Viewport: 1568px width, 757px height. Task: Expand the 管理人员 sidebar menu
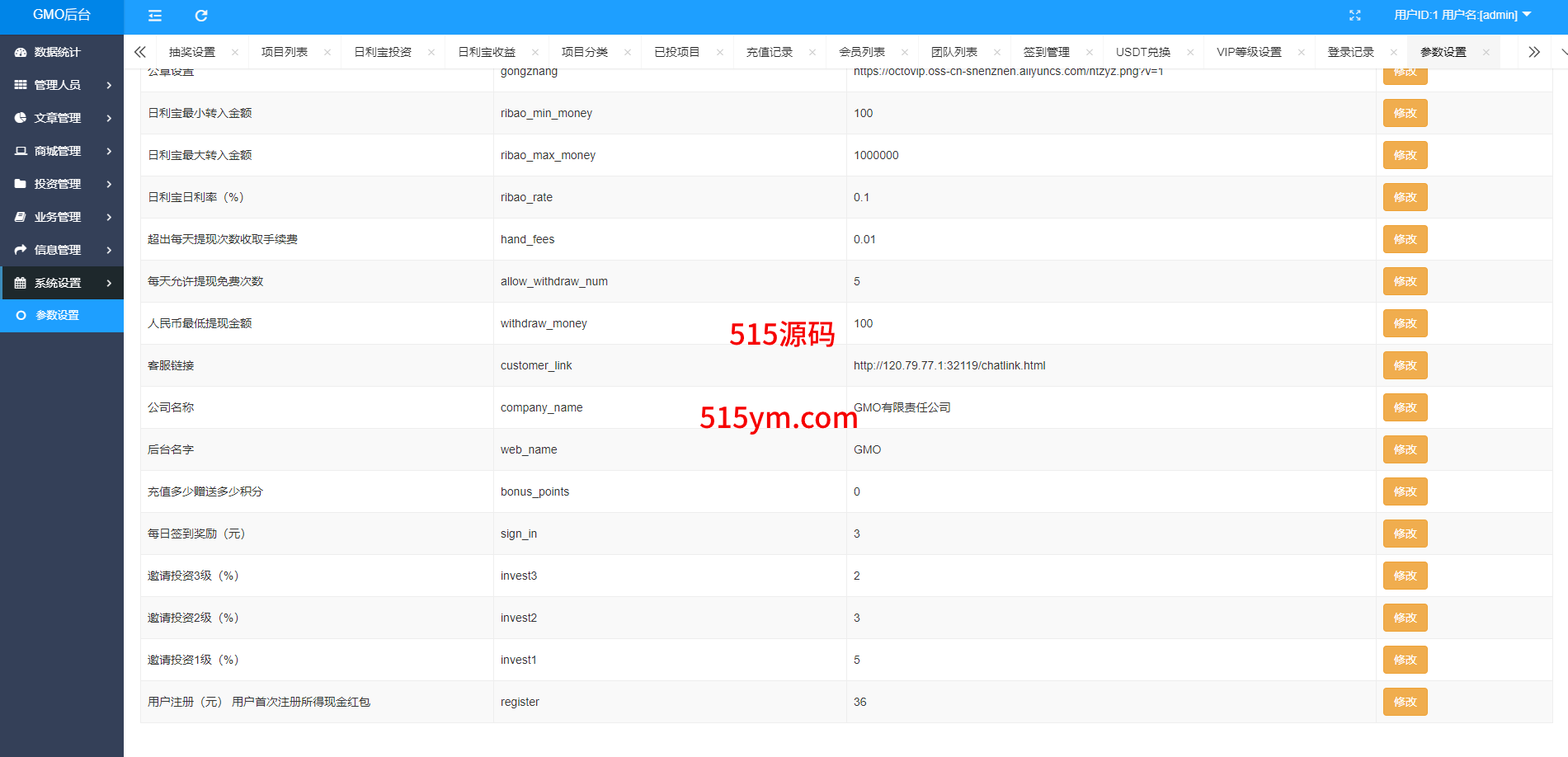coord(62,85)
